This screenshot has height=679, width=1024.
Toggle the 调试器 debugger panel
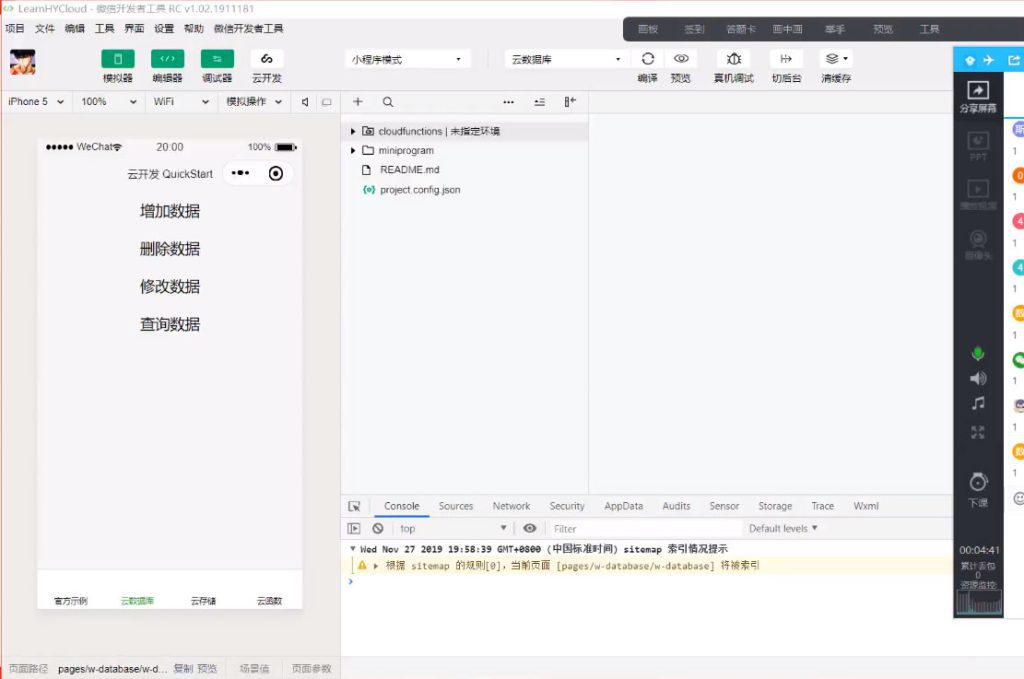[x=217, y=59]
